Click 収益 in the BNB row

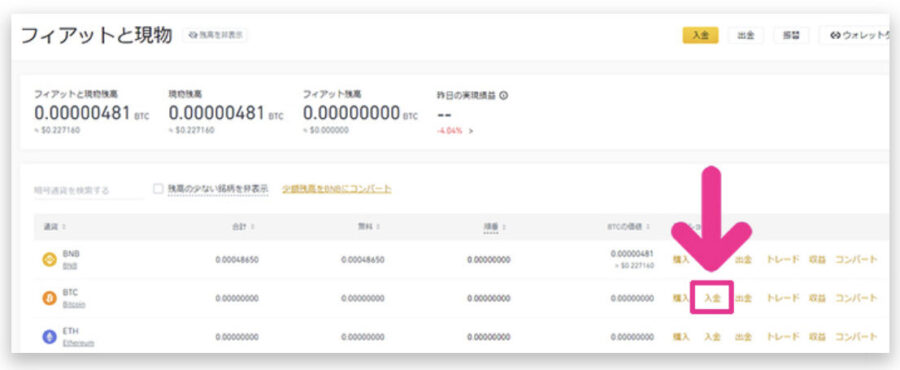pyautogui.click(x=817, y=259)
